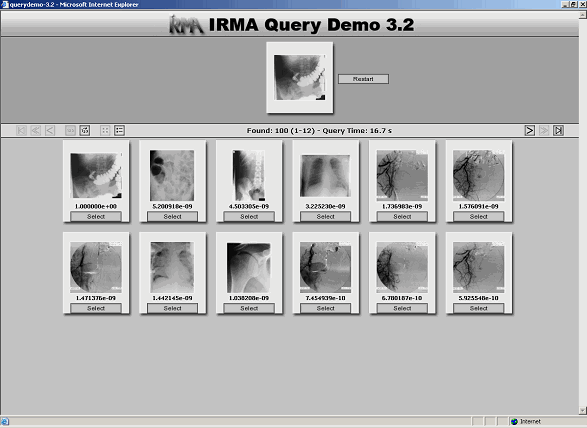The height and width of the screenshot is (428, 587).
Task: Click the IRMA logo in header
Action: click(186, 25)
